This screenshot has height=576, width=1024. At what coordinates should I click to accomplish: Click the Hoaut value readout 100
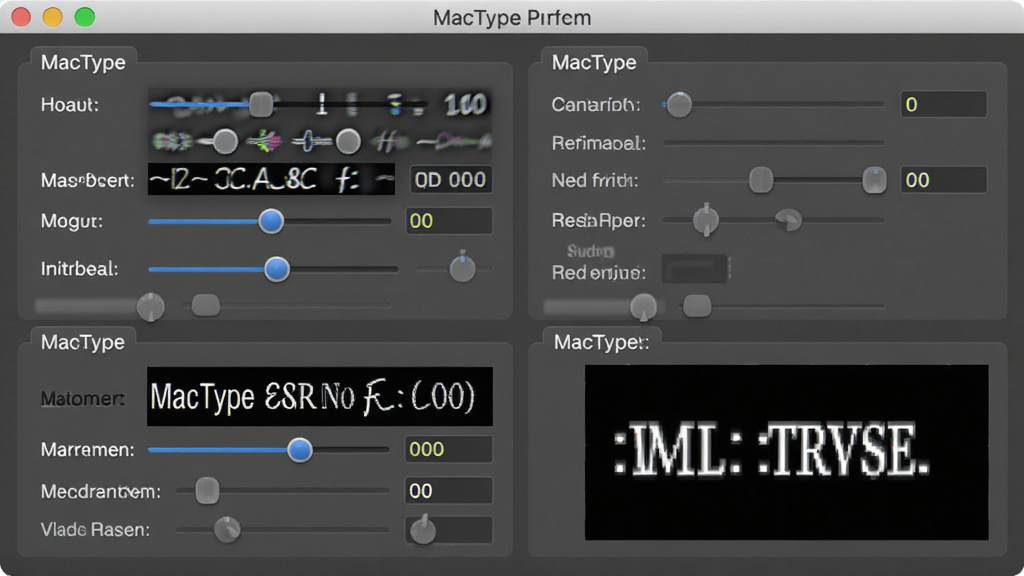coord(465,104)
